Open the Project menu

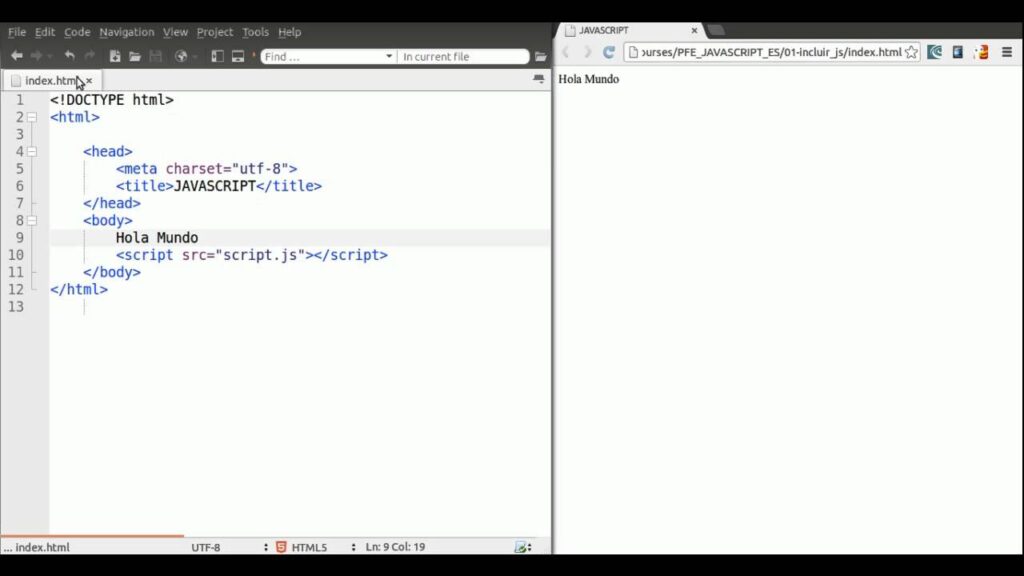coord(214,32)
